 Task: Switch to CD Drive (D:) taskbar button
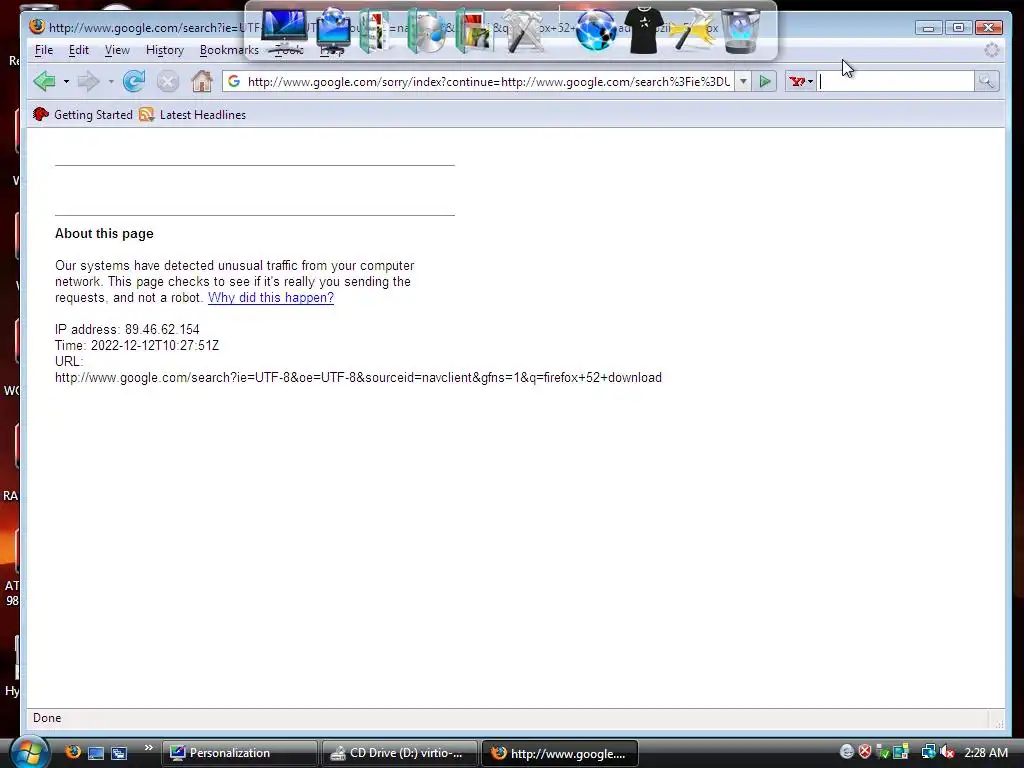[x=400, y=753]
